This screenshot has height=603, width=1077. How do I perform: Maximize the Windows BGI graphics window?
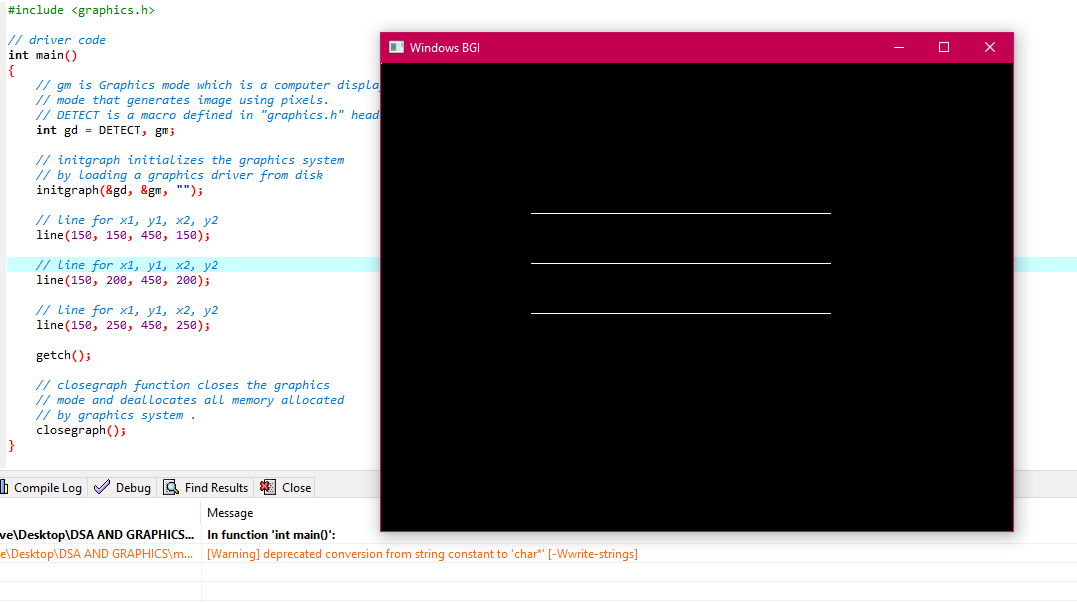tap(944, 46)
